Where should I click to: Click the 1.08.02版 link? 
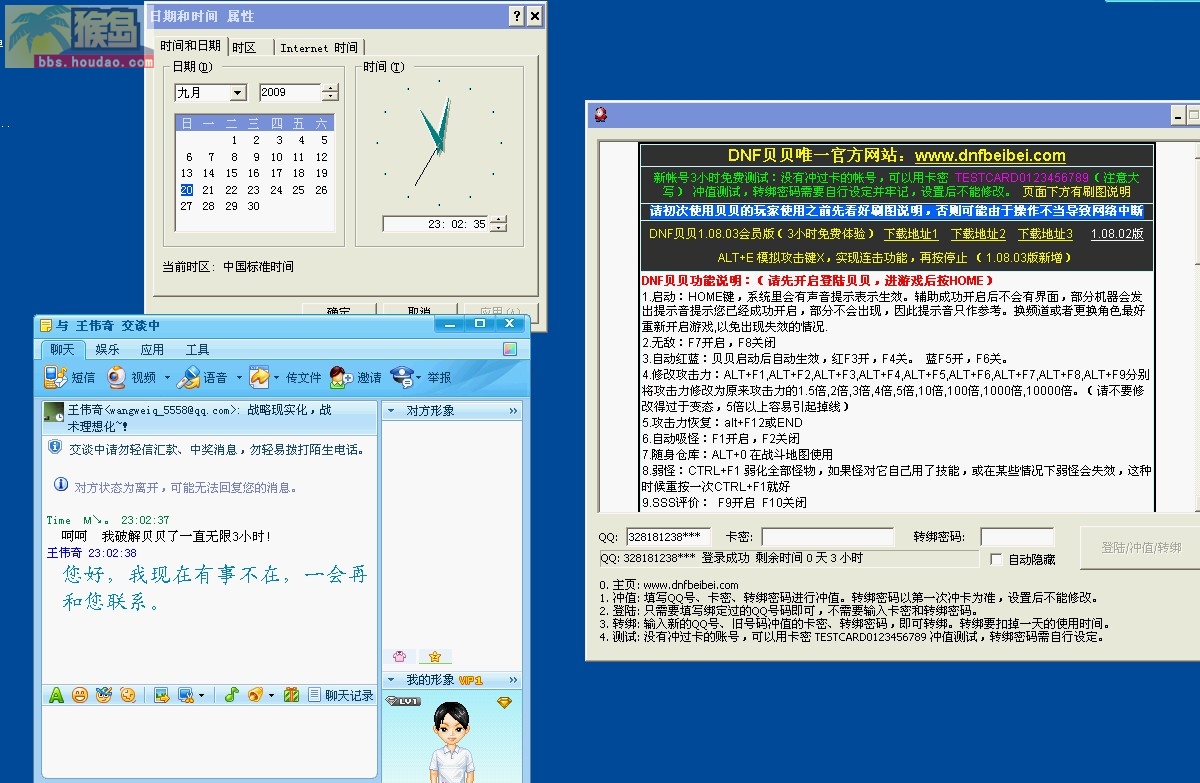click(x=1117, y=234)
